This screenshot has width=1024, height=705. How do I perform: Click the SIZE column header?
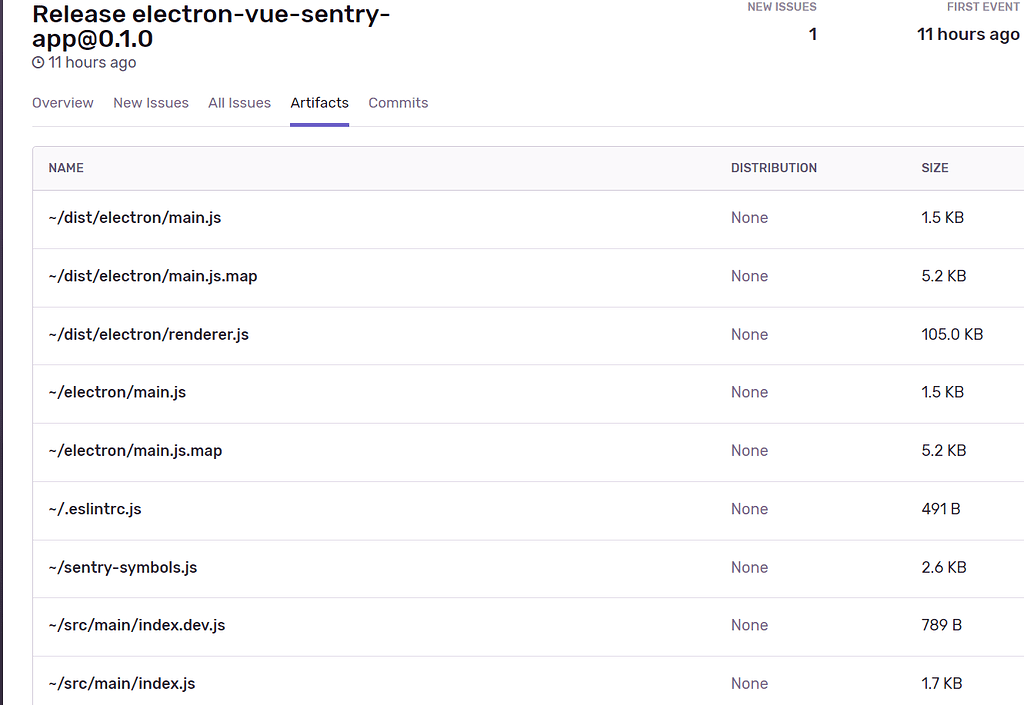pyautogui.click(x=934, y=168)
